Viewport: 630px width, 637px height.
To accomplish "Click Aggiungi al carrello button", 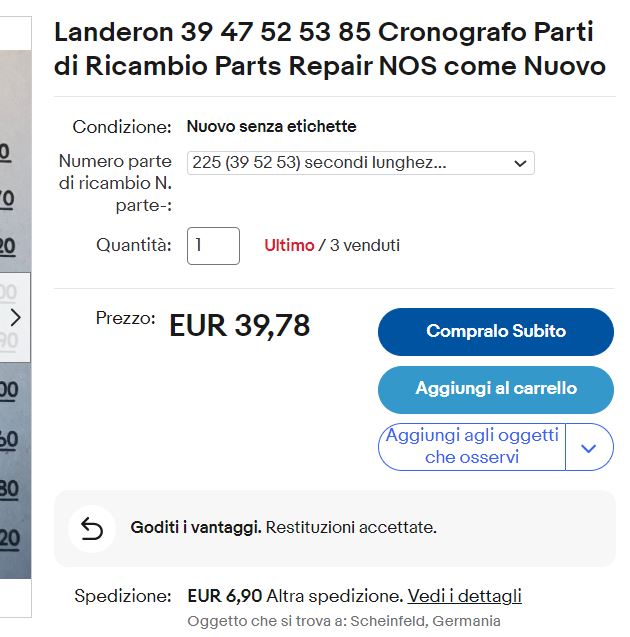I will (495, 389).
